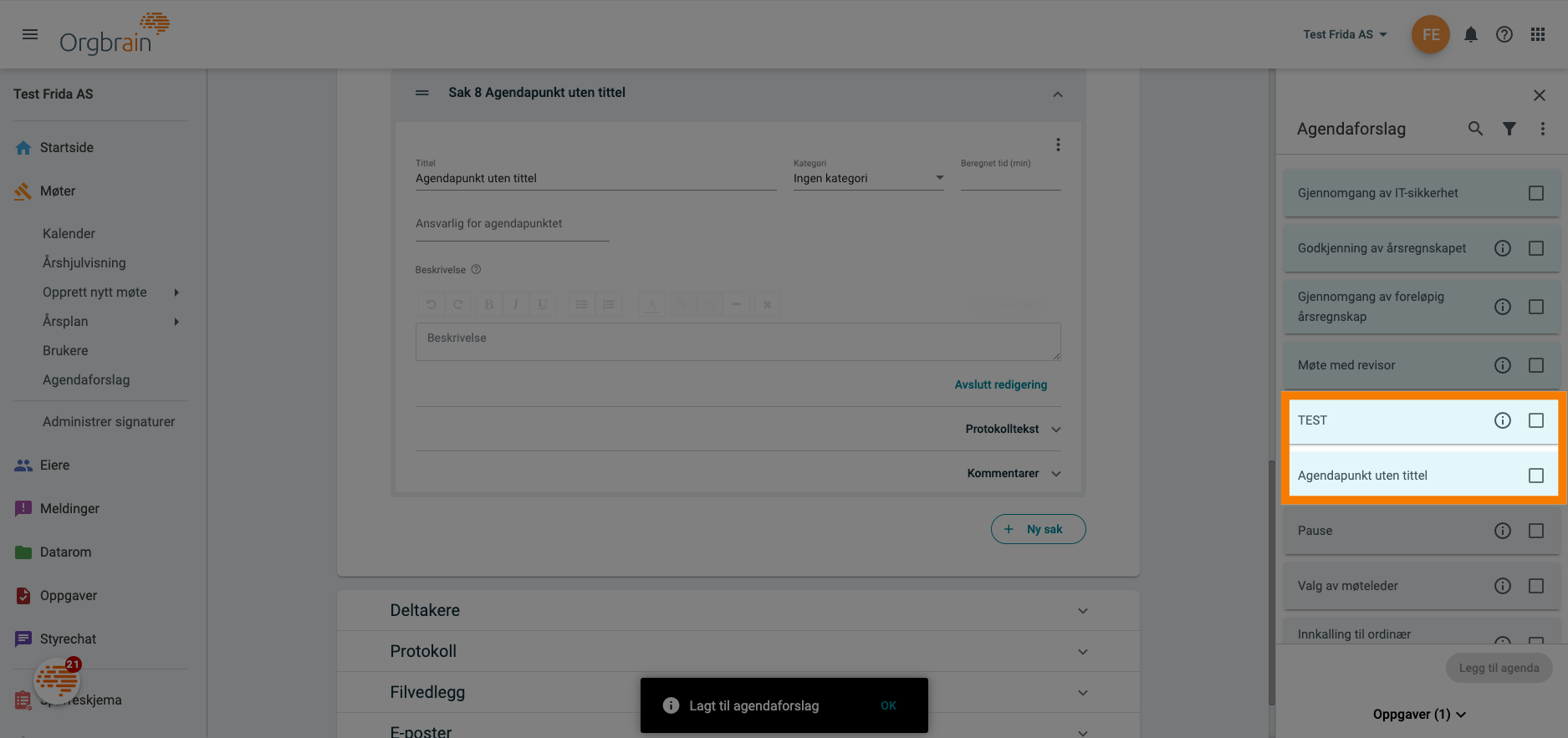The width and height of the screenshot is (1568, 738).
Task: Focus the Beskrivelse text area
Action: 738,342
